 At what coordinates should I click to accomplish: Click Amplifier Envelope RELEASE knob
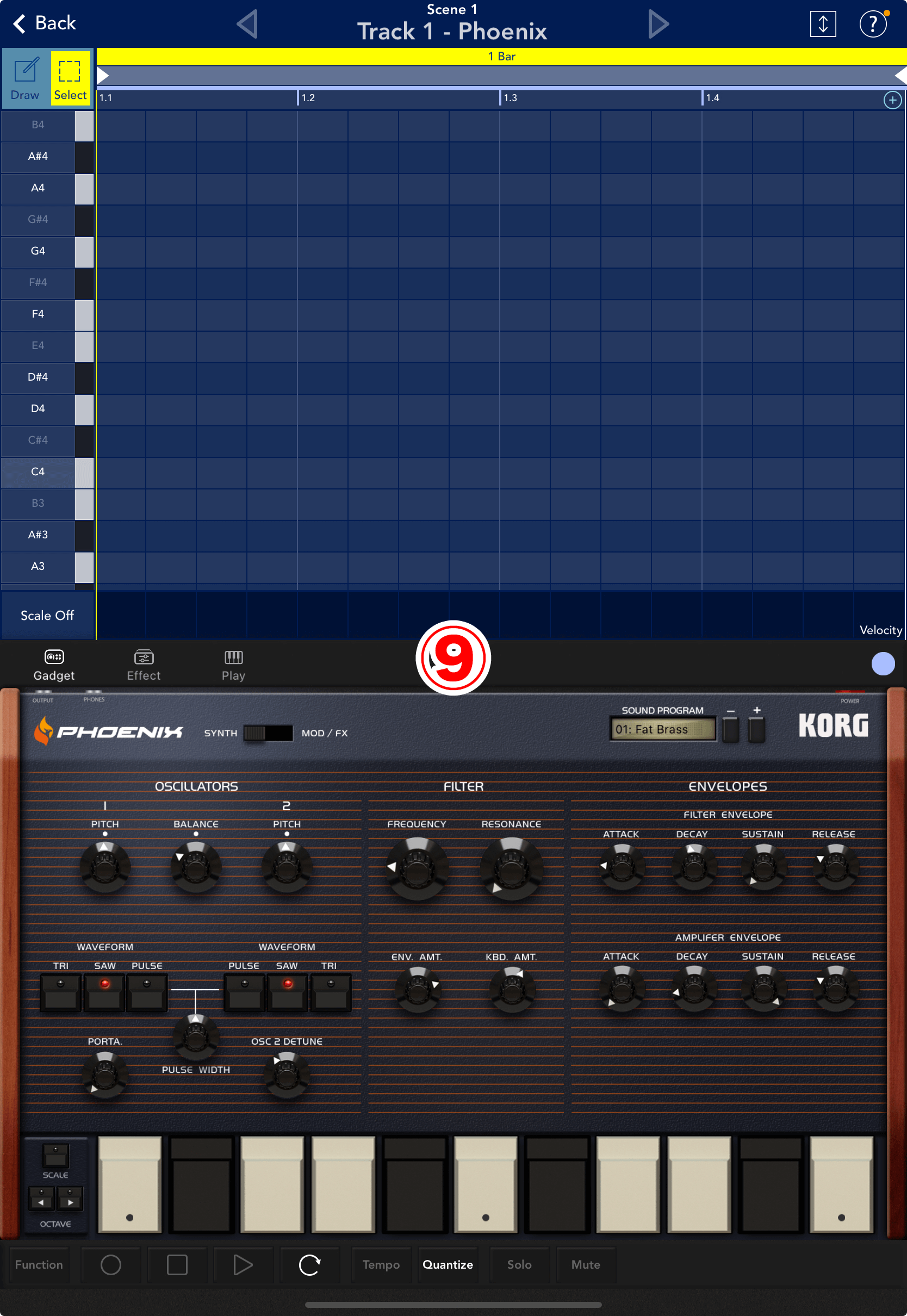(835, 989)
